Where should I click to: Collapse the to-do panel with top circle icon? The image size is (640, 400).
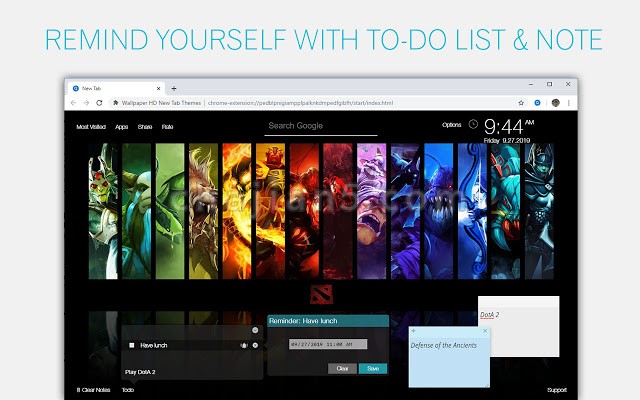click(255, 330)
